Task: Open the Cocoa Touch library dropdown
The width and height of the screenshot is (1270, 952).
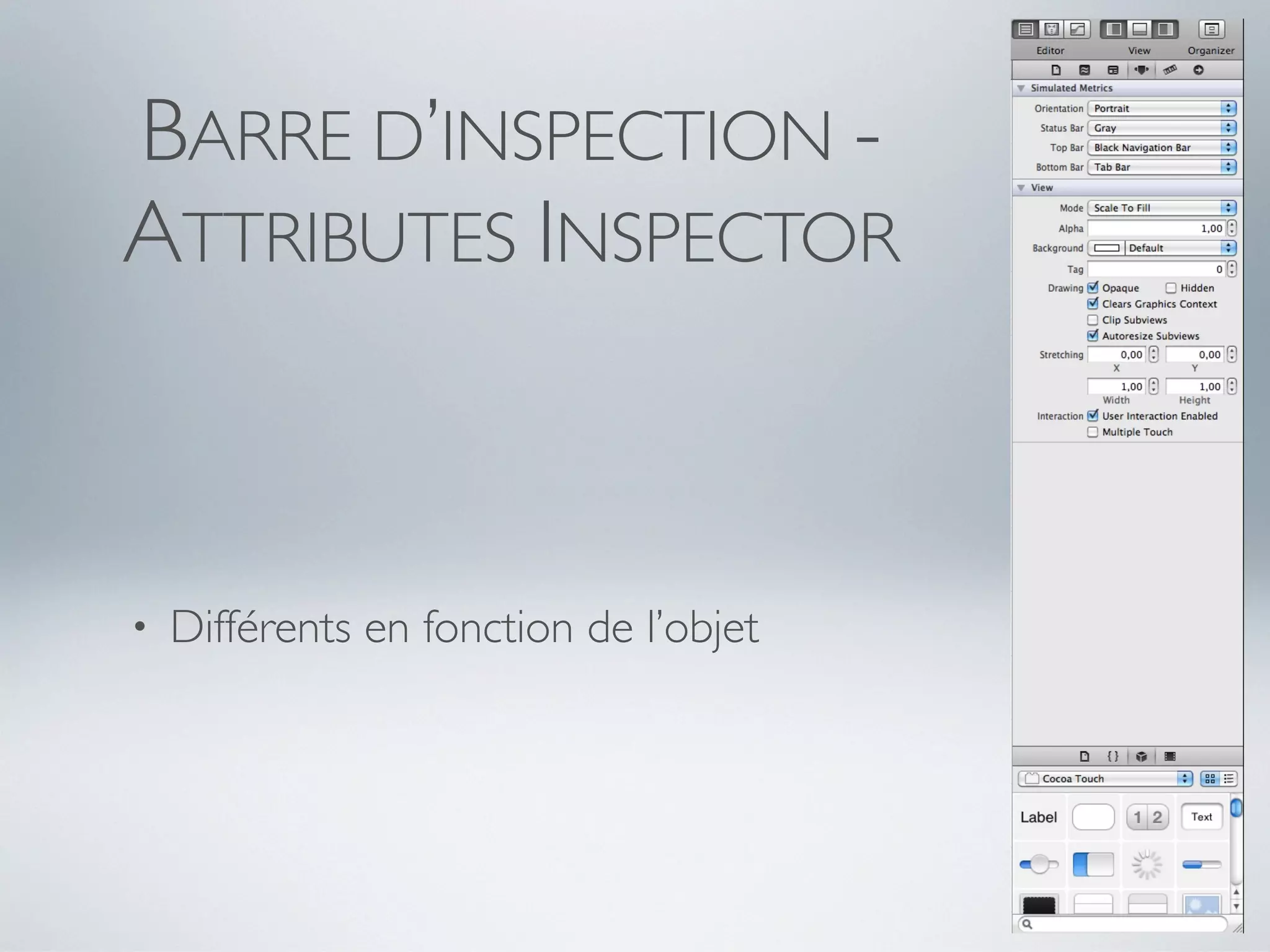Action: 1105,778
